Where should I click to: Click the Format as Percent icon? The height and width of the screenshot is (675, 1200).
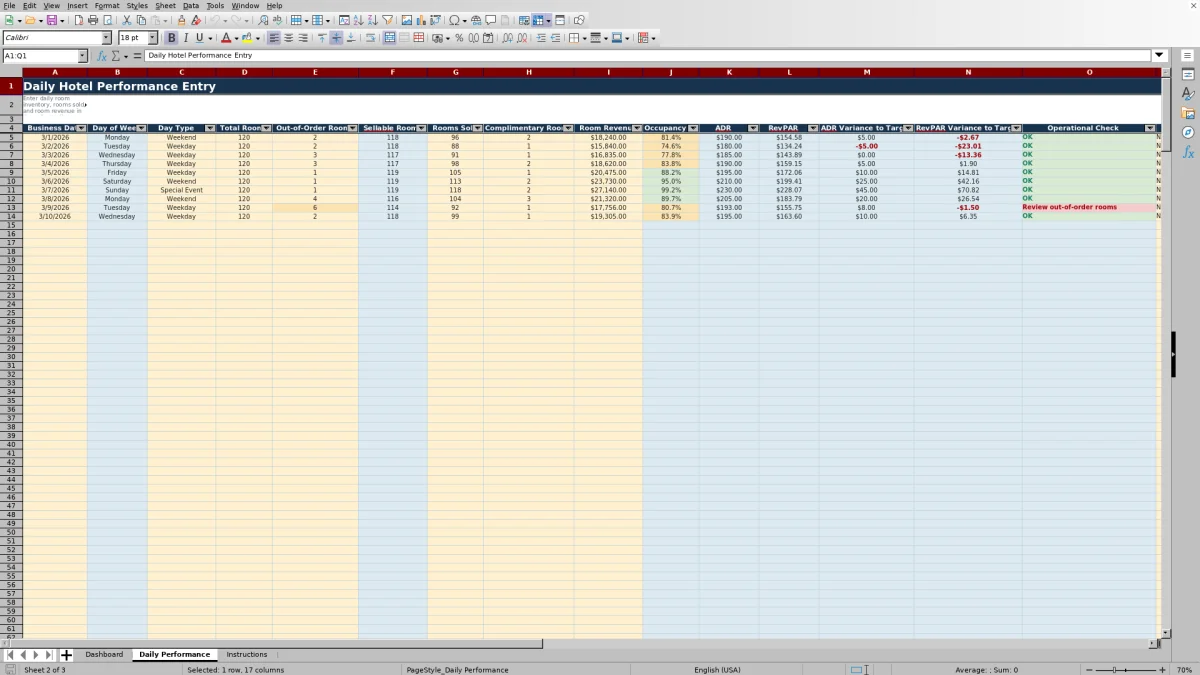(x=459, y=38)
